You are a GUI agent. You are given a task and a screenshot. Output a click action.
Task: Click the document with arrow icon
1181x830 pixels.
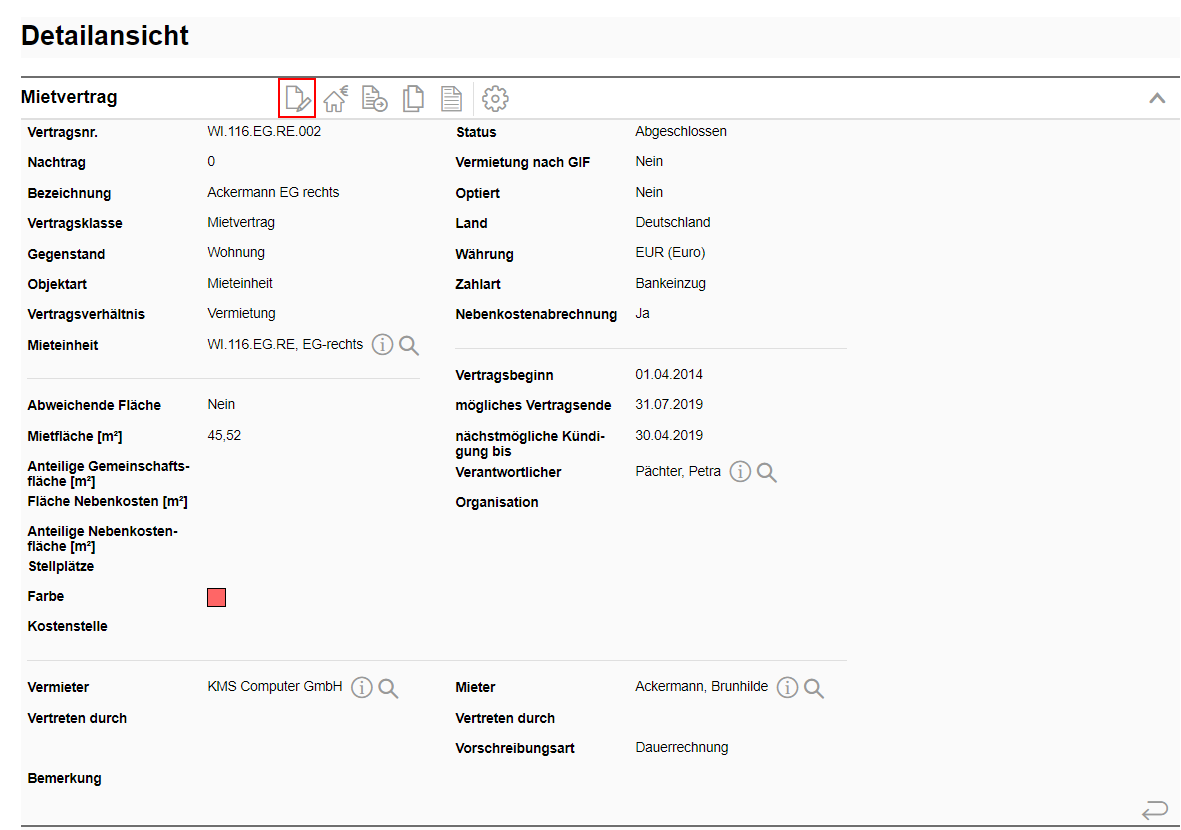[x=374, y=98]
